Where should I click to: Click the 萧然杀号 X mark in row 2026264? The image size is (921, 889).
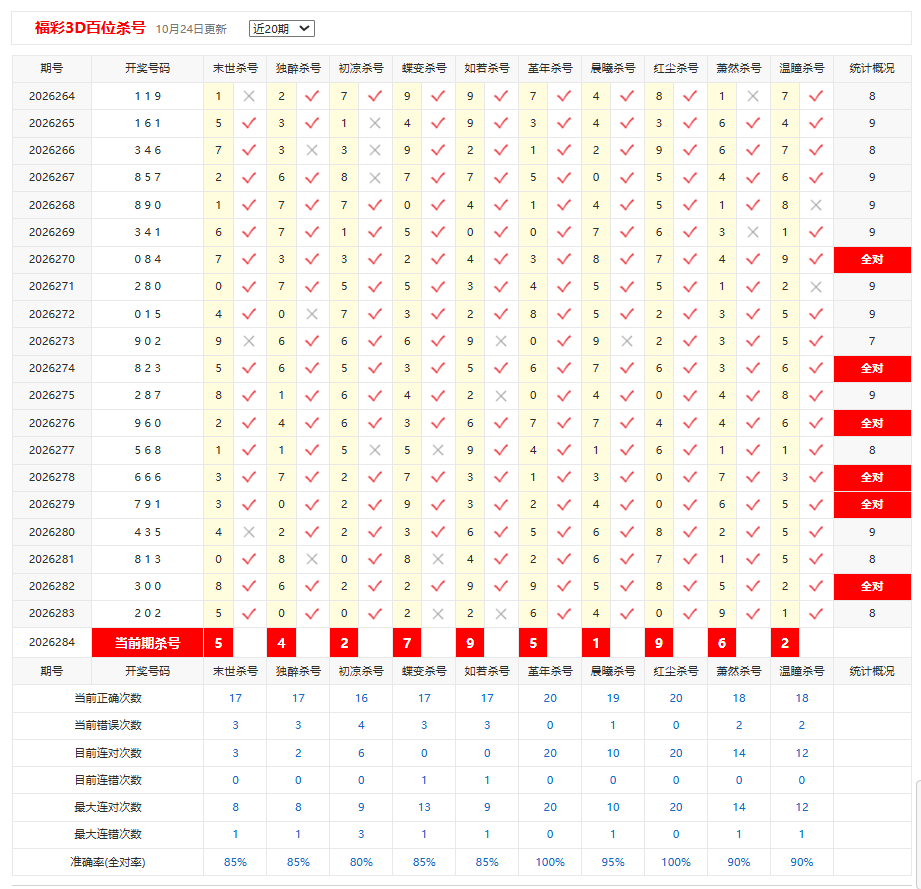pyautogui.click(x=752, y=96)
